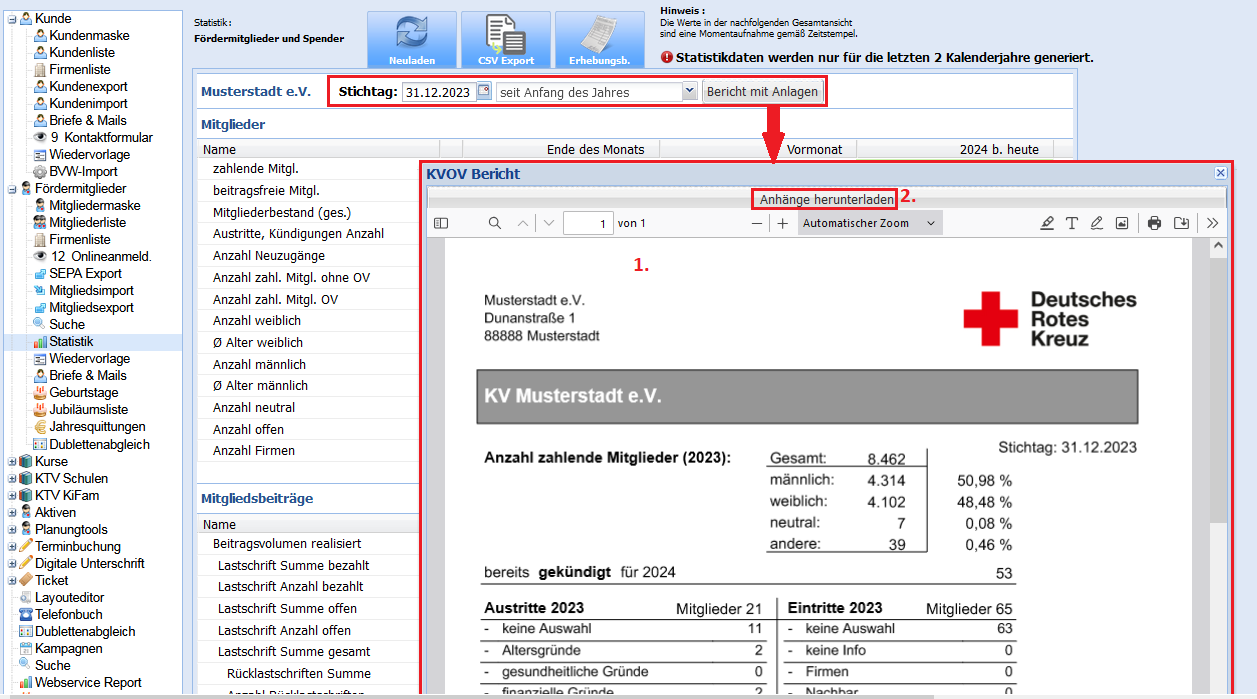Save the PDF using download icon

click(1181, 223)
